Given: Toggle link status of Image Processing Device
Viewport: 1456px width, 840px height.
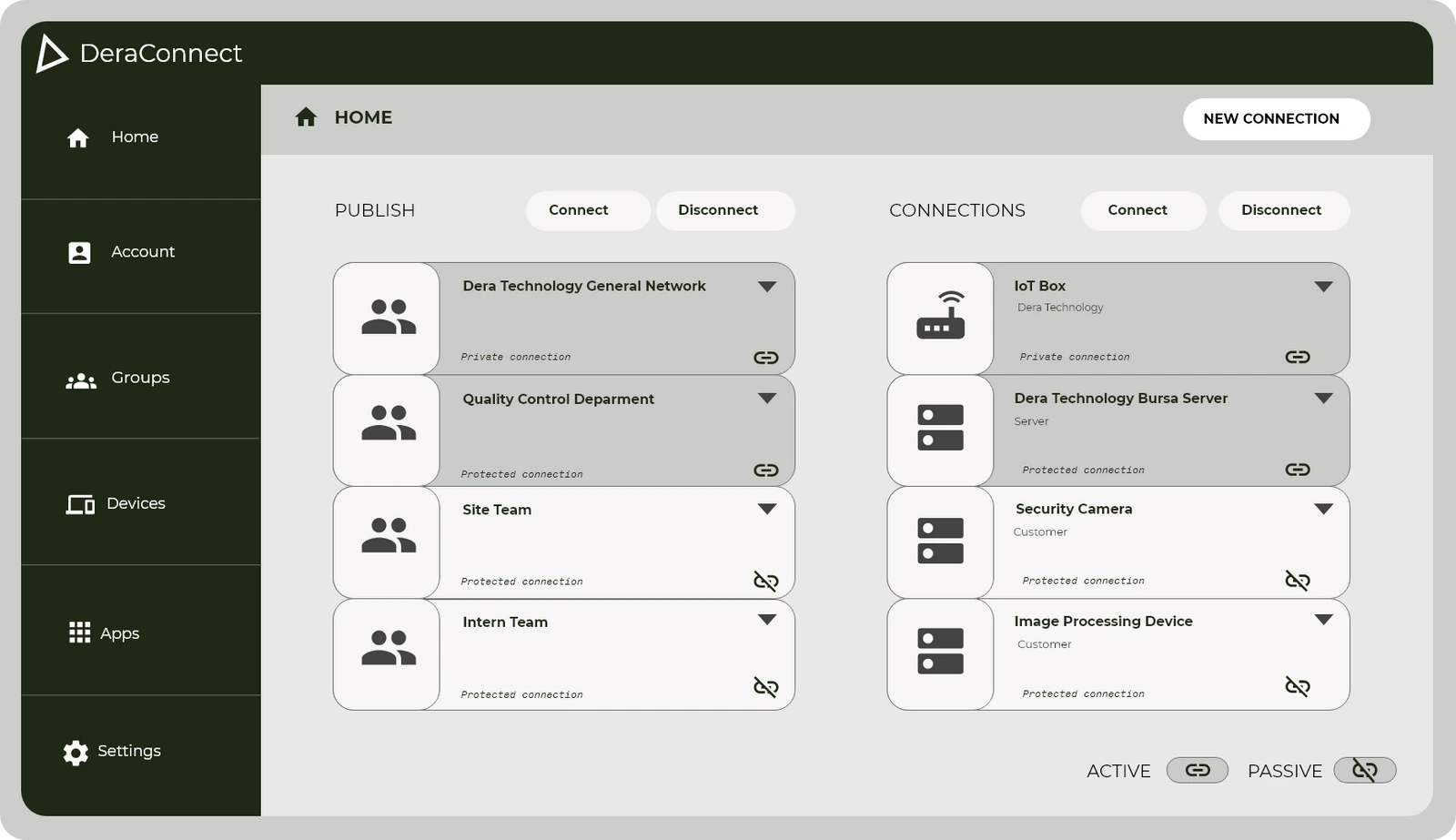Looking at the screenshot, I should tap(1298, 686).
